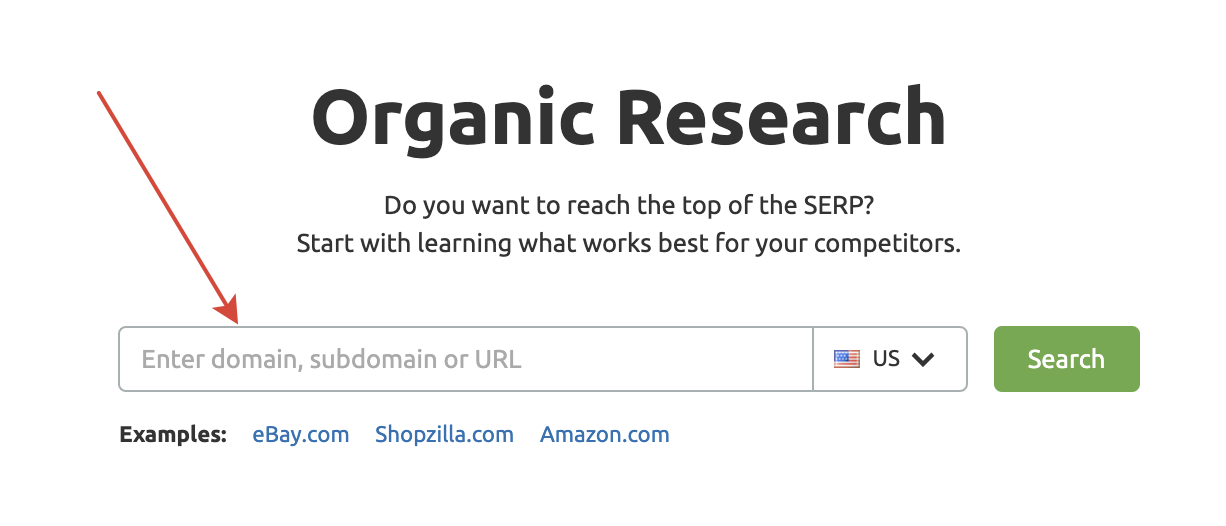Click the chevron arrow beside US
This screenshot has width=1226, height=526.
(x=923, y=359)
